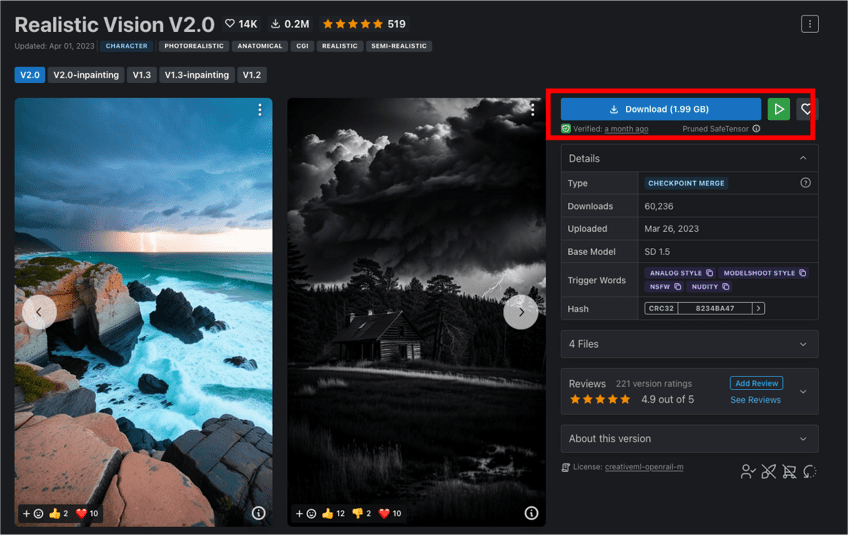This screenshot has width=849, height=535.
Task: Switch to the V2.0-inpainting version tab
Action: [x=87, y=75]
